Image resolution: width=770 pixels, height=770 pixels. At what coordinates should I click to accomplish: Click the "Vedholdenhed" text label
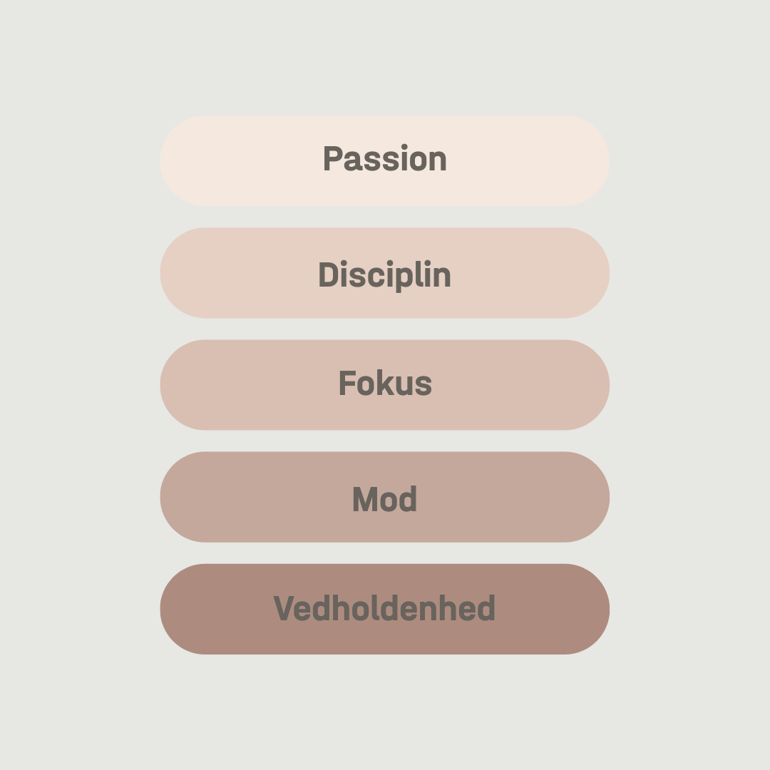point(384,608)
